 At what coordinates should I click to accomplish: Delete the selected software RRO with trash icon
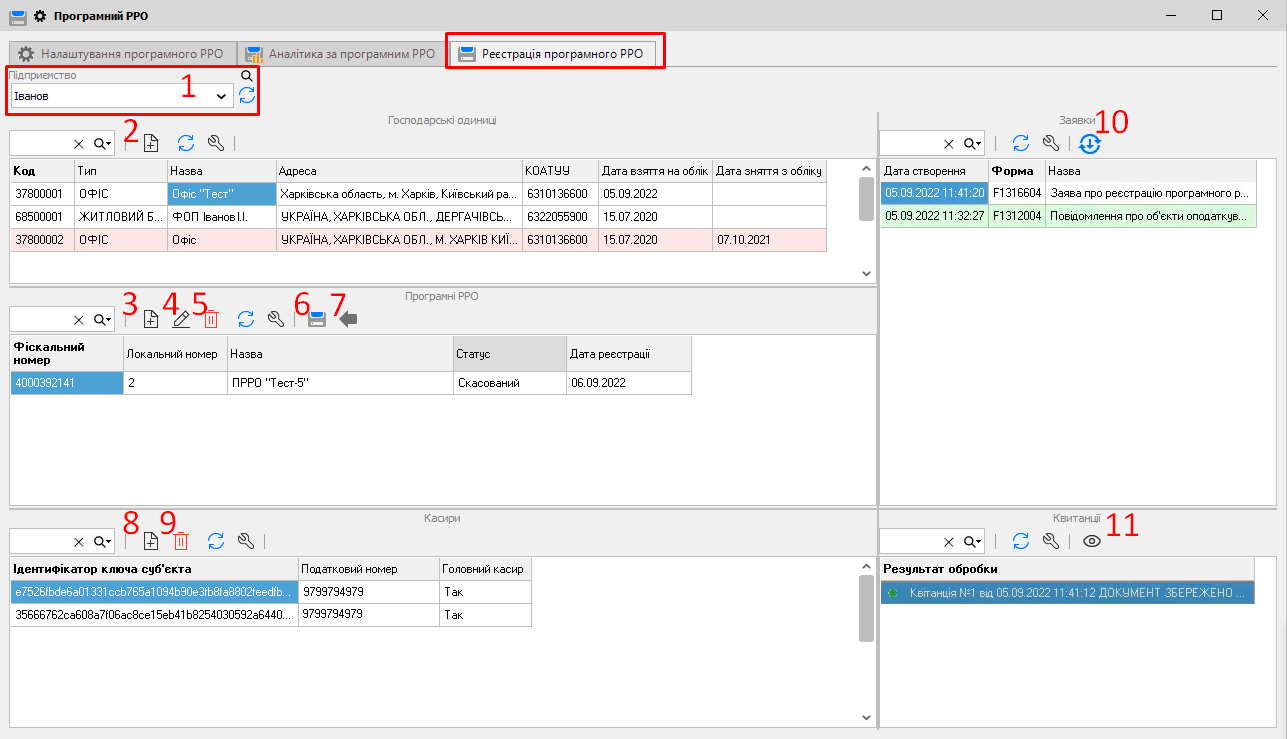[211, 319]
